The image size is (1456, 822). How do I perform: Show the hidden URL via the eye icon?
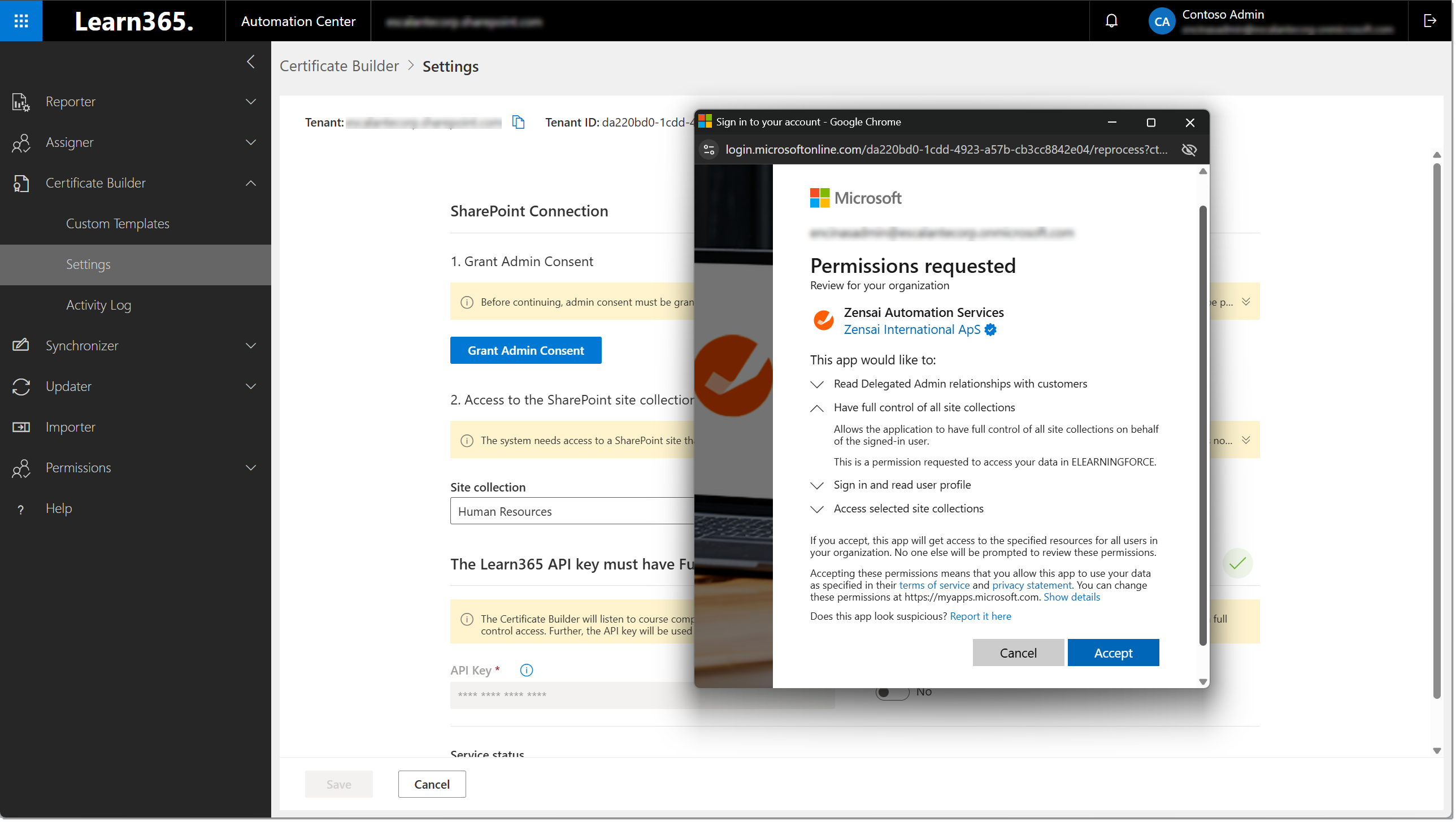pyautogui.click(x=1189, y=150)
